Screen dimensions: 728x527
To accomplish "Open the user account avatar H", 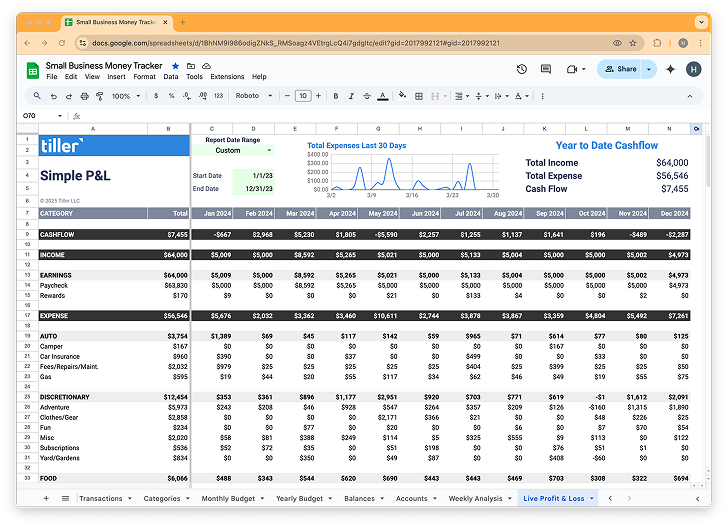I will [694, 69].
